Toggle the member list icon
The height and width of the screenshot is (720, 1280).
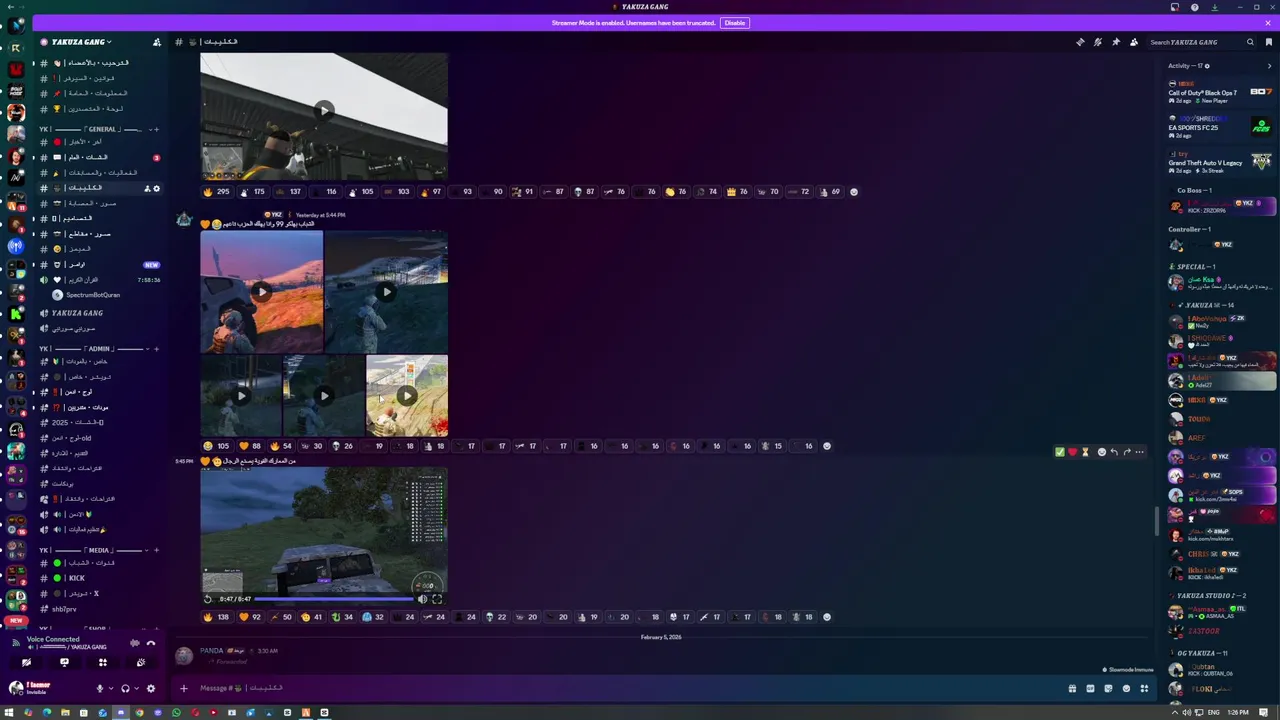[x=1134, y=42]
